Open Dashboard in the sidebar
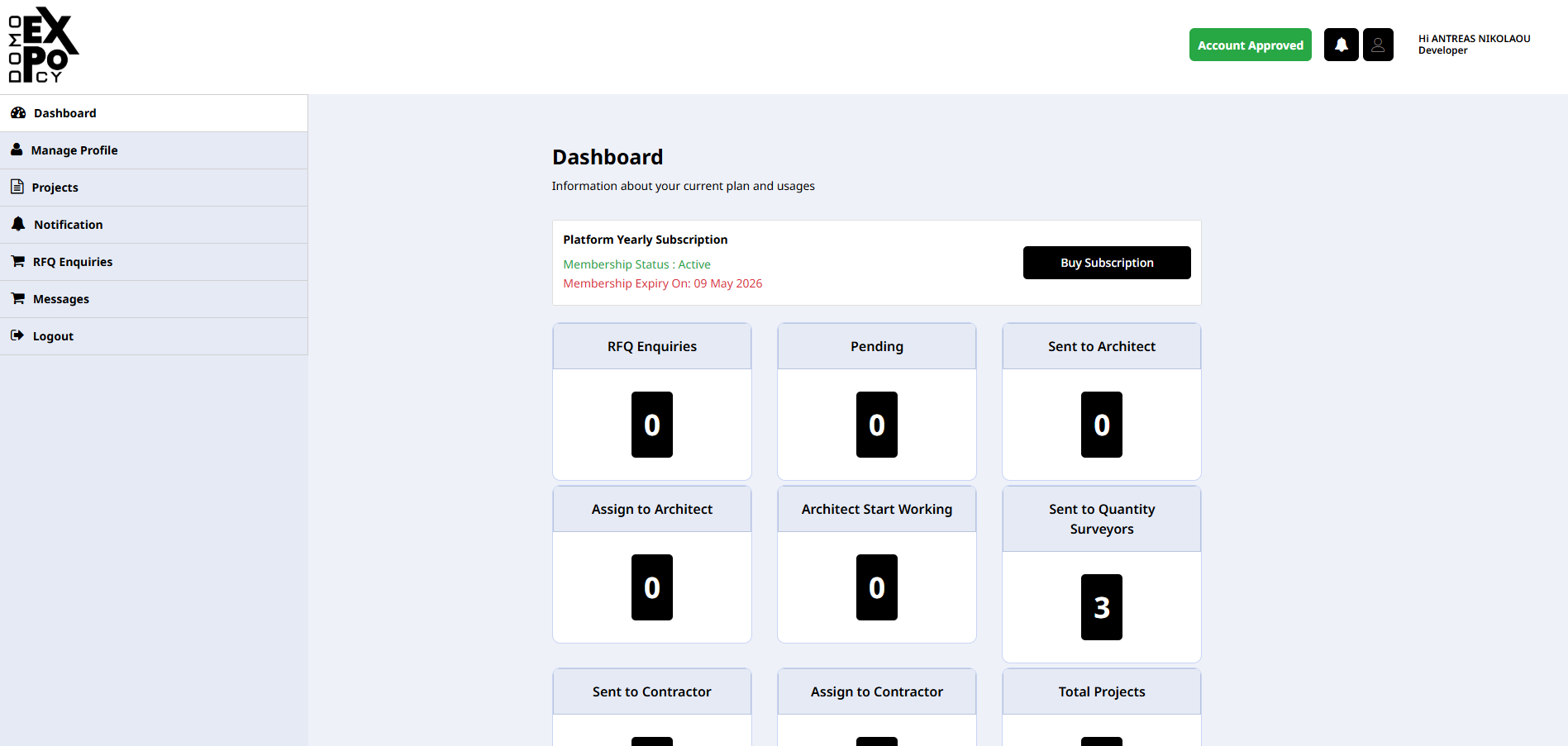 click(x=154, y=113)
